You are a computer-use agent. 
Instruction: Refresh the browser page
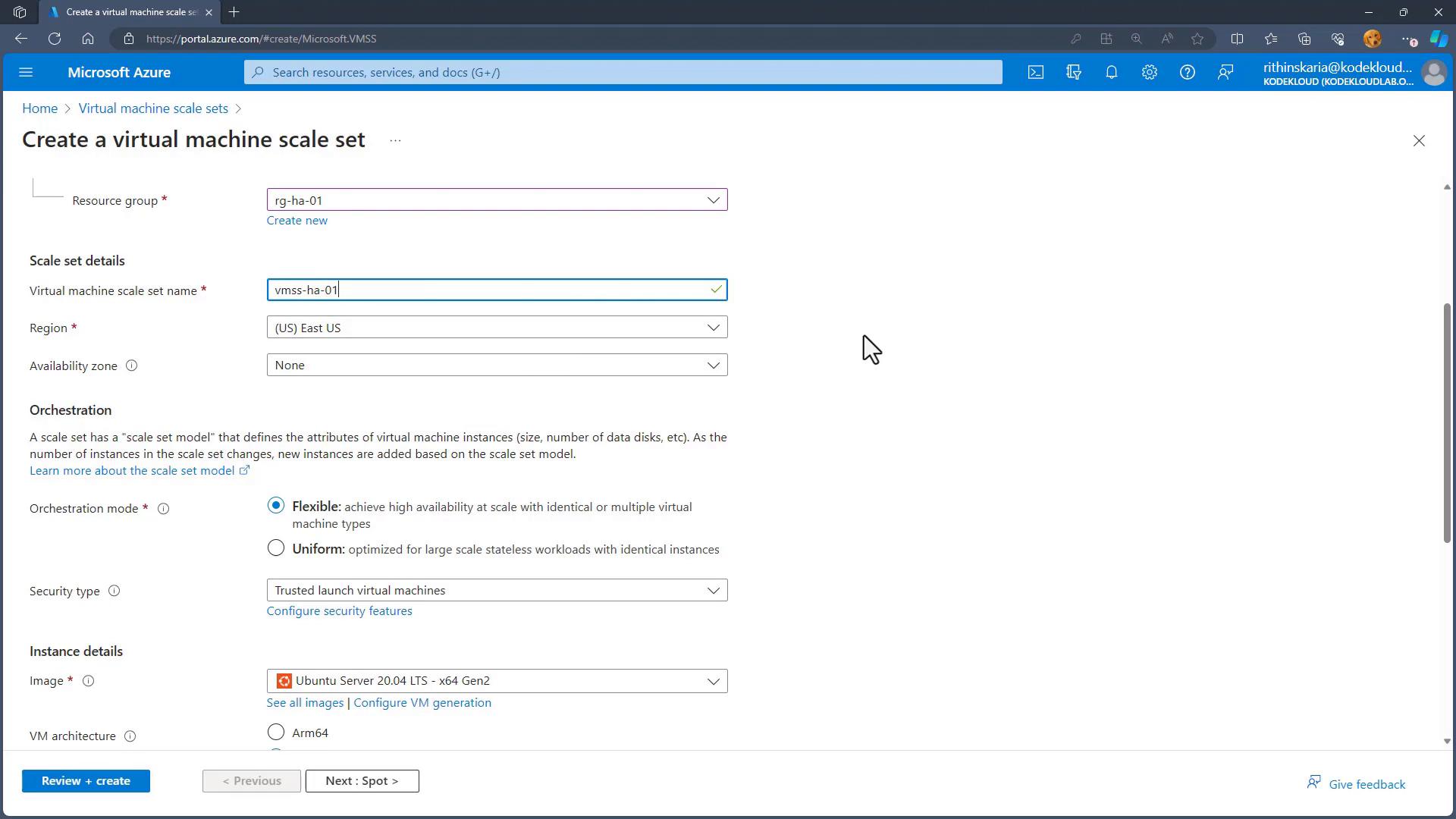point(55,39)
